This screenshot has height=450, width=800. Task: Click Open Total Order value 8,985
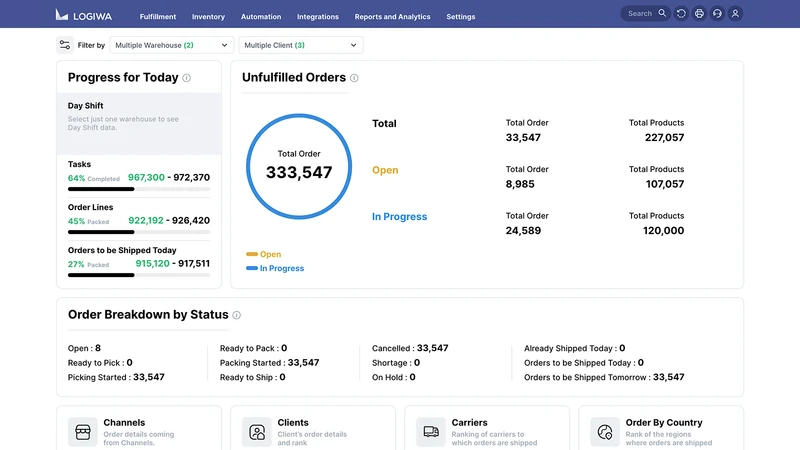(520, 184)
